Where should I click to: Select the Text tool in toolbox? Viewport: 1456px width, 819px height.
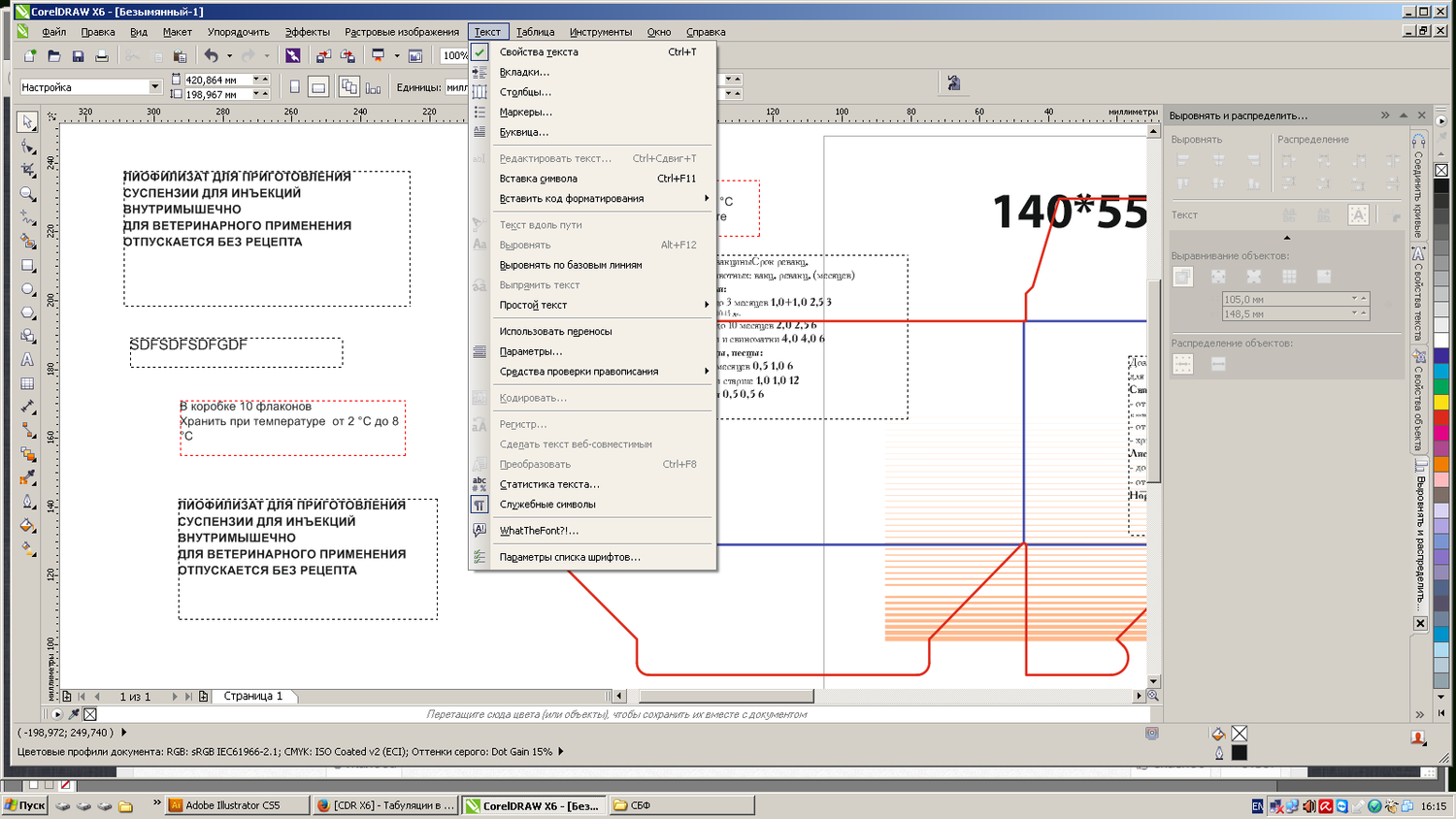tap(27, 360)
